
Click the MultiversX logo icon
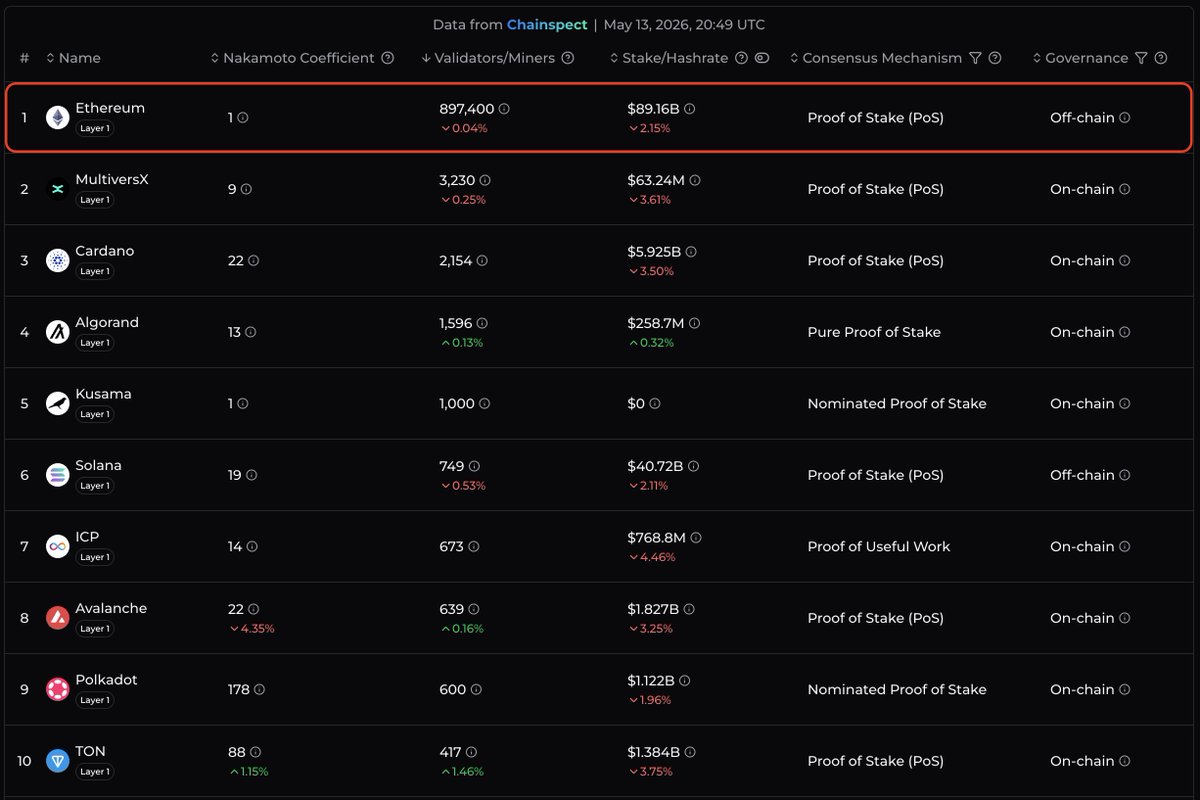(x=58, y=189)
